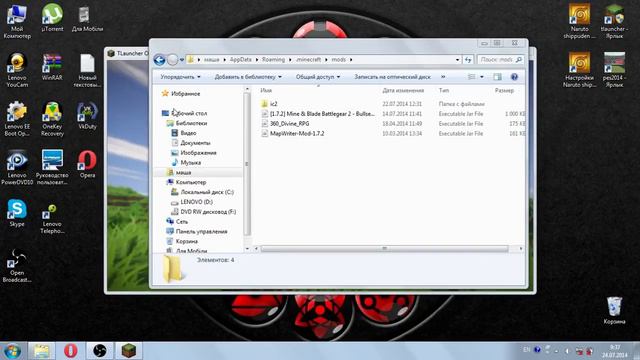Open the Opera desktop shortcut

[87, 164]
